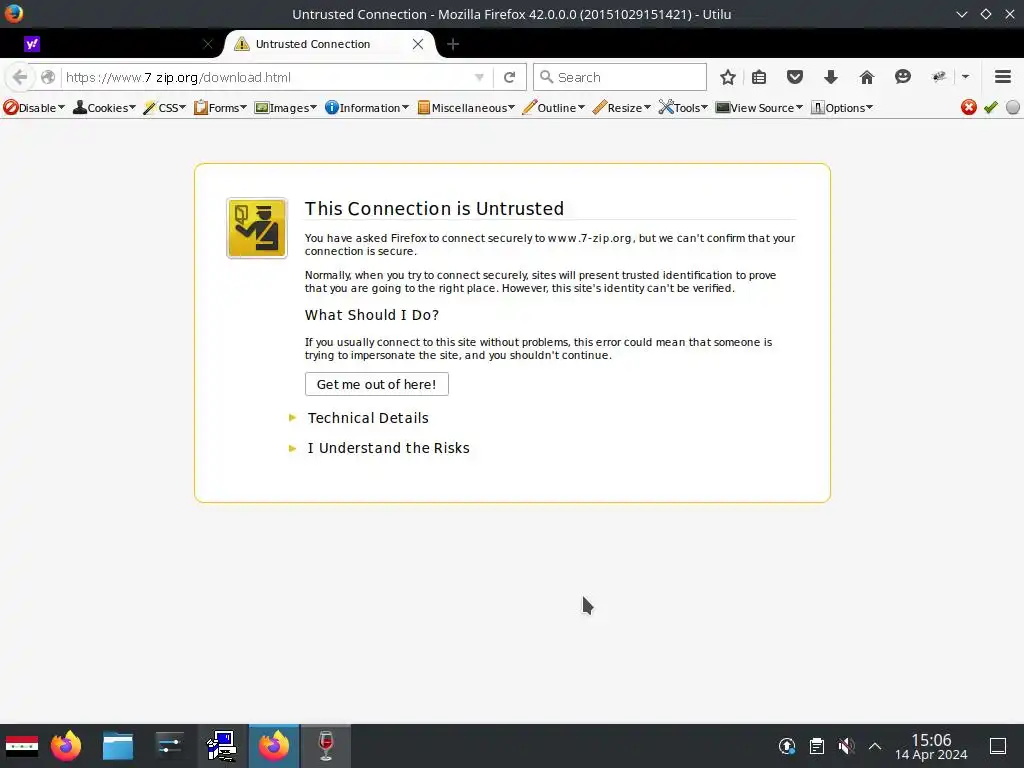Open the Outline toolbar menu
1024x768 pixels.
[553, 108]
